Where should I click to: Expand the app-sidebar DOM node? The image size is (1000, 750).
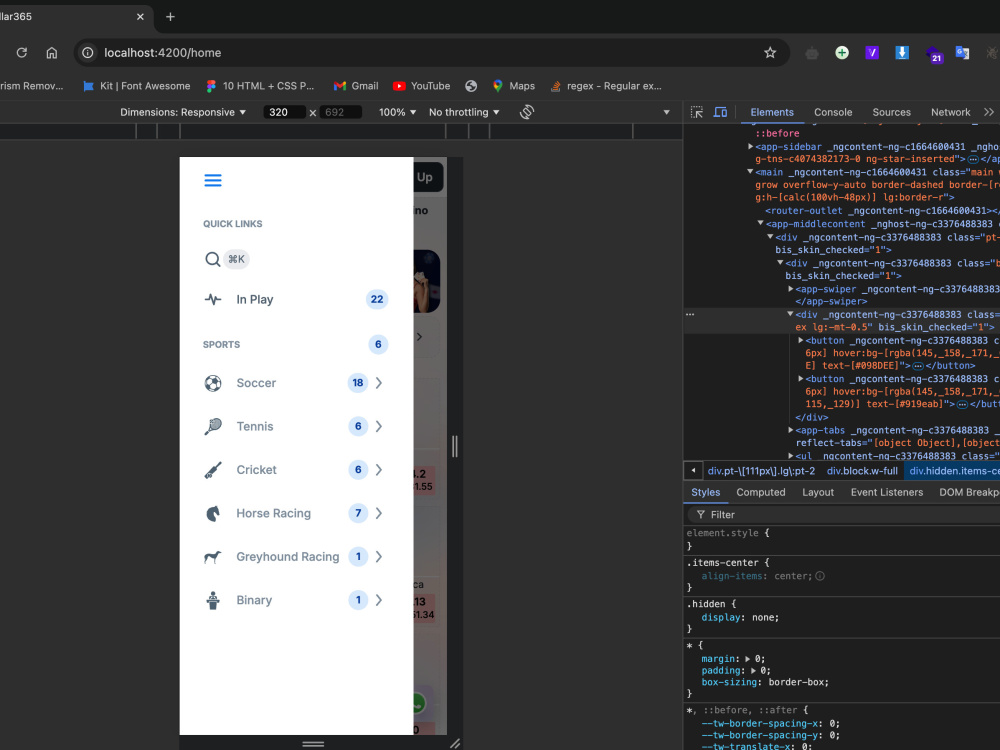(x=751, y=147)
